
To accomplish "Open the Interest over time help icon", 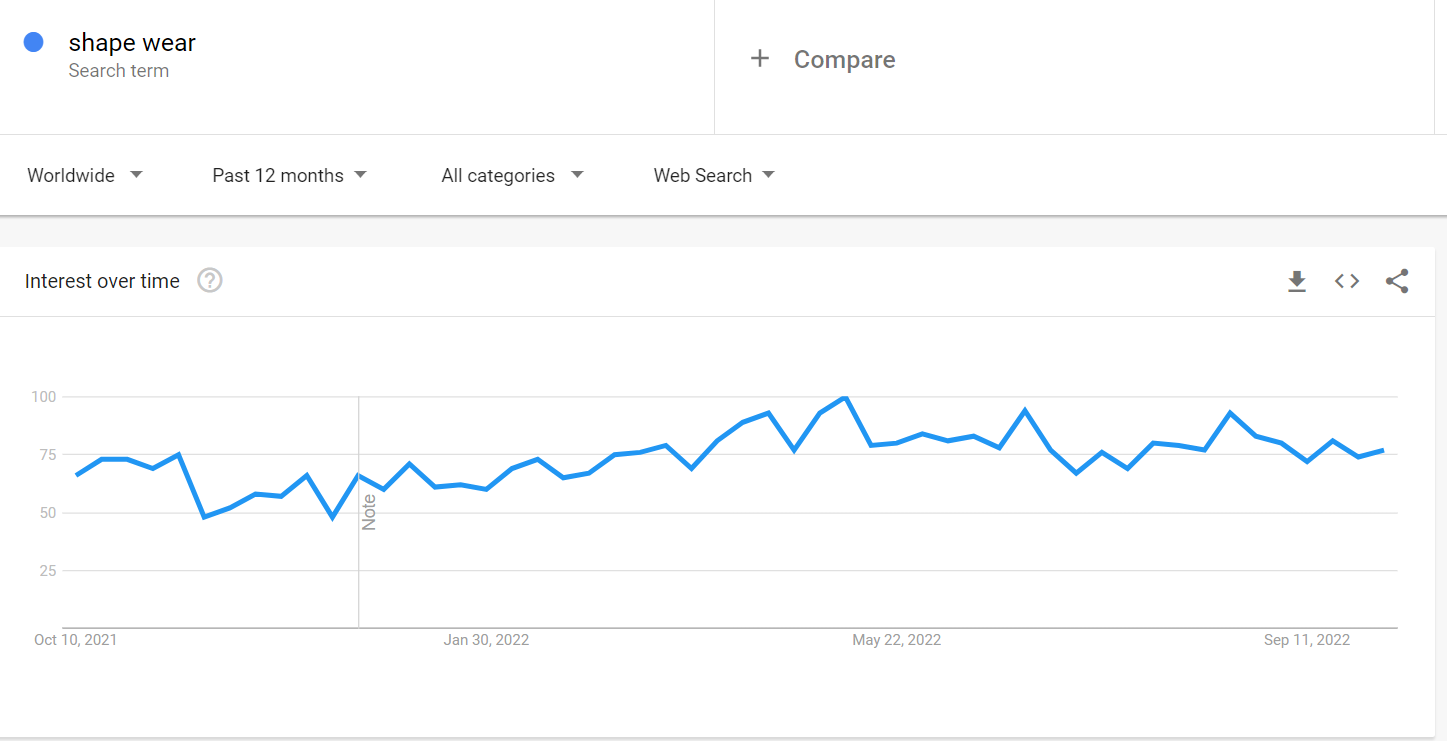I will tap(209, 281).
